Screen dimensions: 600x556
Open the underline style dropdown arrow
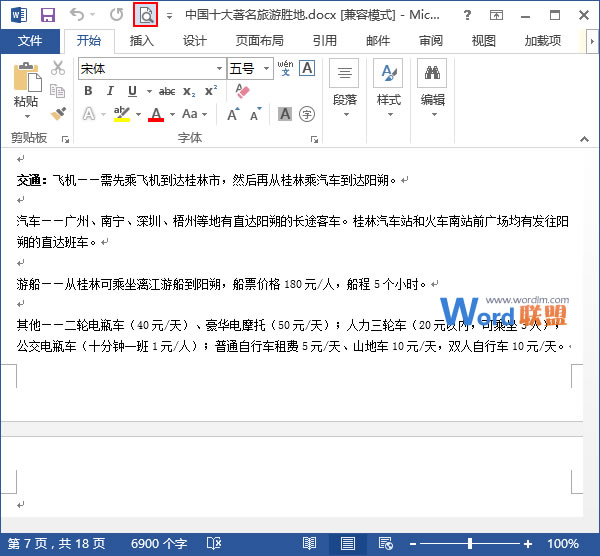pos(149,91)
